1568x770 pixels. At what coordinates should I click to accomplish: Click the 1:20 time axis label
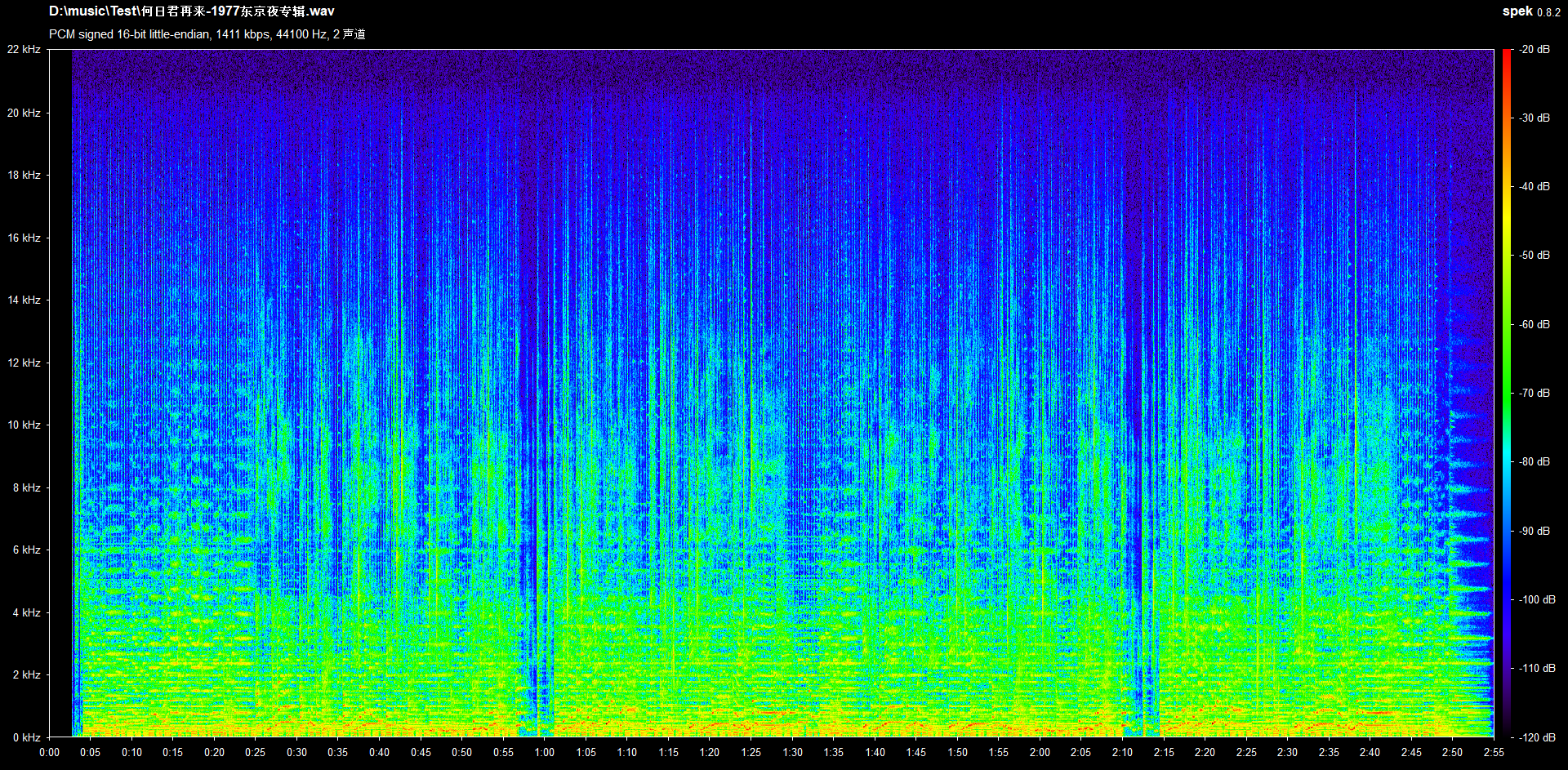[x=710, y=752]
